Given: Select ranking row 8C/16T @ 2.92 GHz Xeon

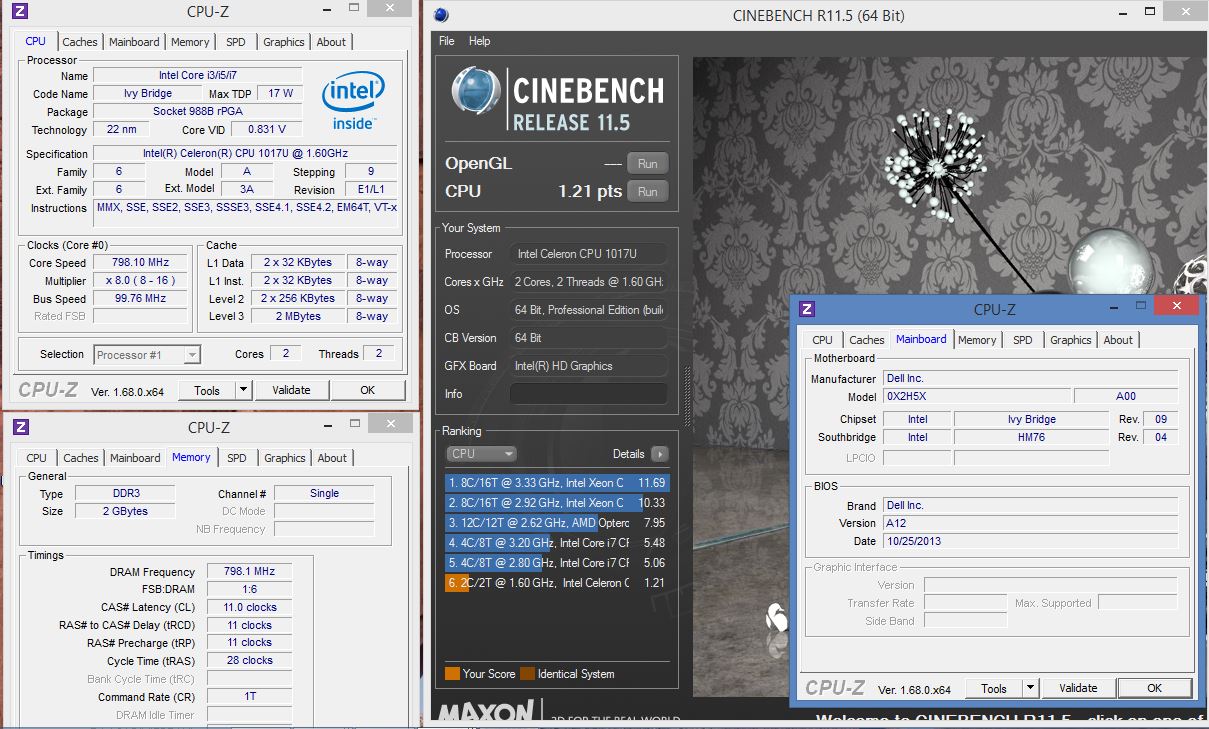Looking at the screenshot, I should point(556,502).
